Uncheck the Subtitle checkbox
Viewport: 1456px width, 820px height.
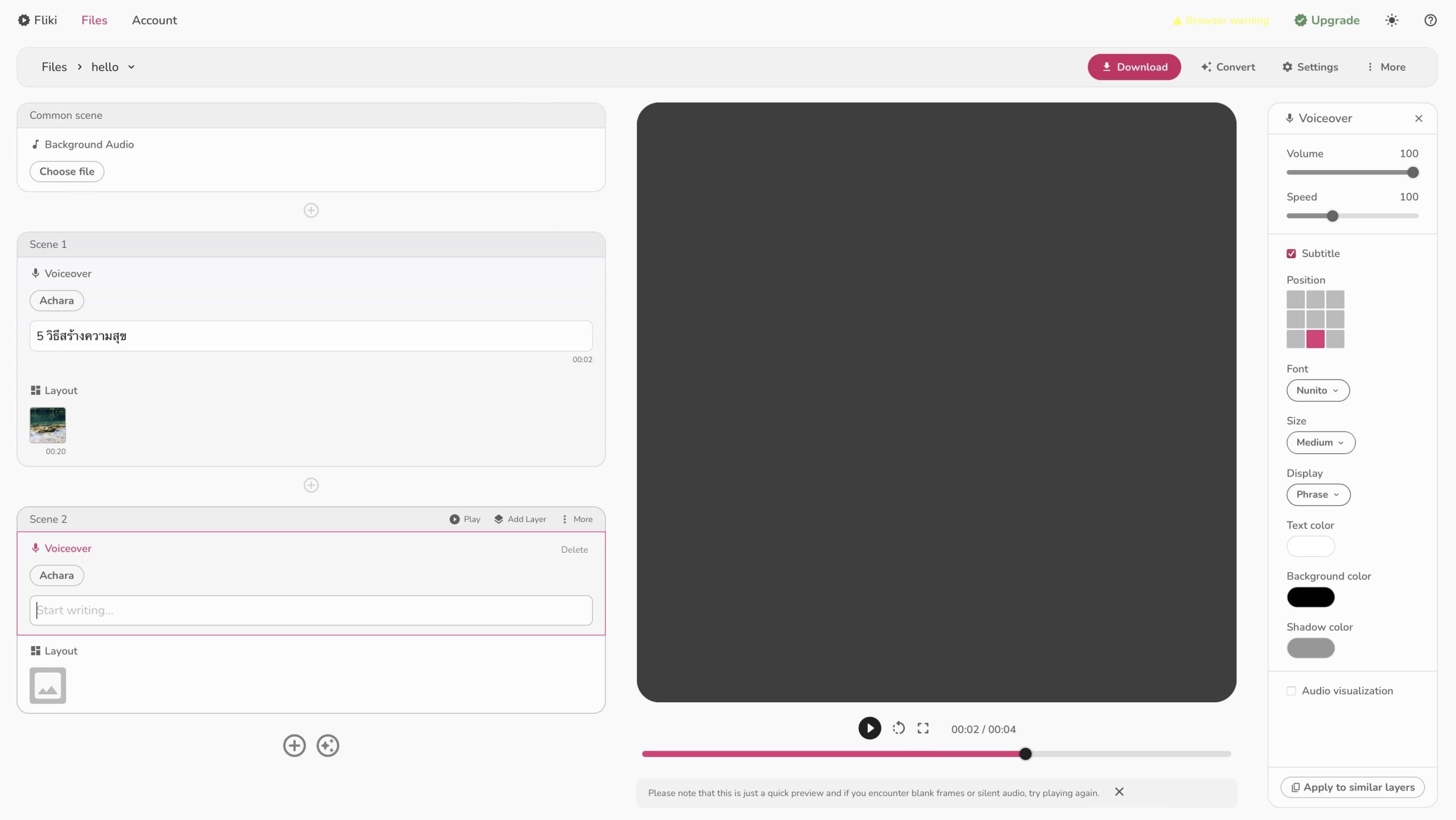[1291, 254]
